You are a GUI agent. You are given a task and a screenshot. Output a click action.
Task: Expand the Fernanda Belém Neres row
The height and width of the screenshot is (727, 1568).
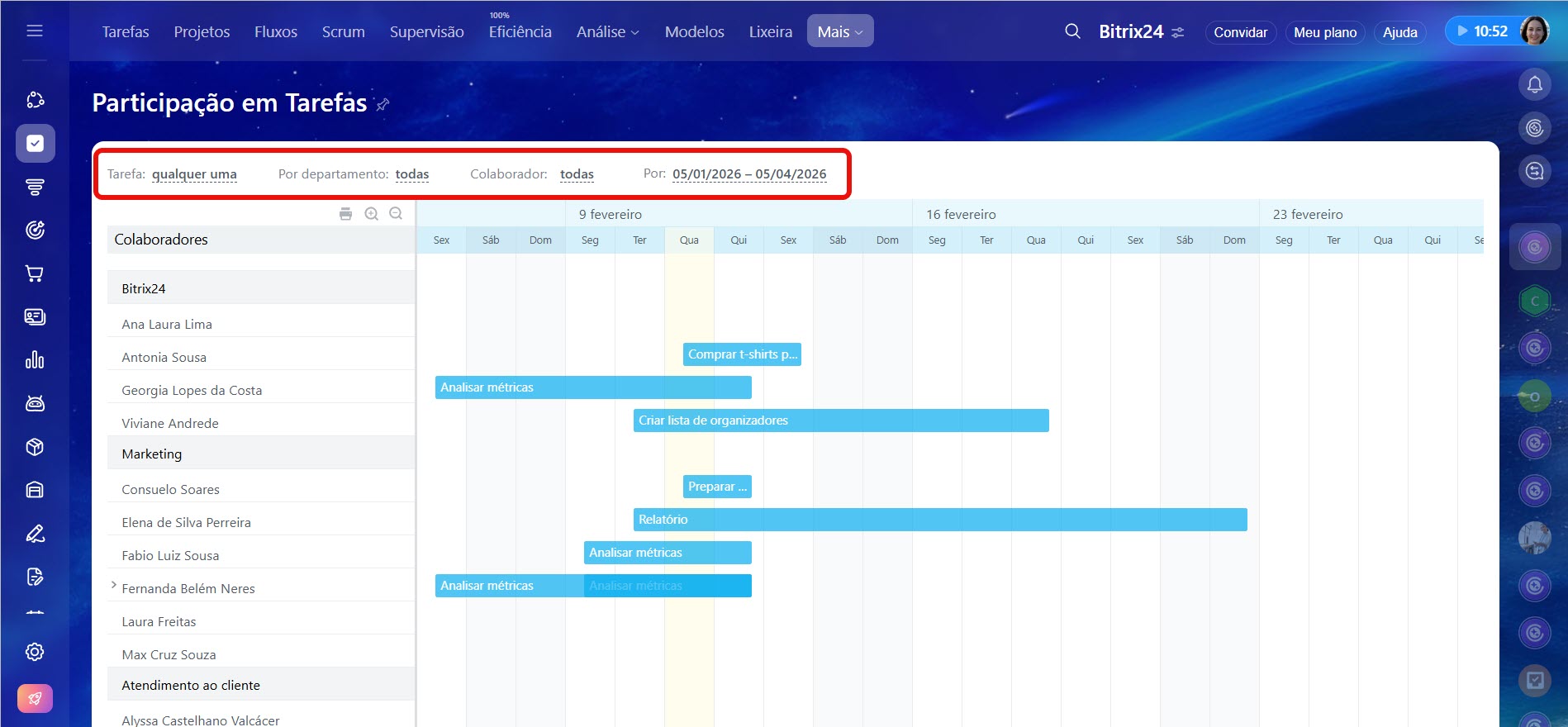(x=113, y=585)
